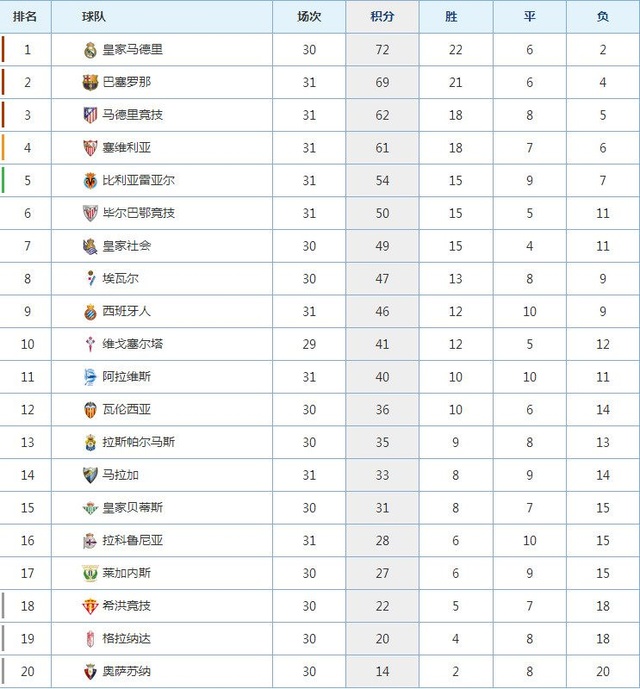Image resolution: width=640 pixels, height=689 pixels.
Task: Click the Atlético Madrid crest icon
Action: pyautogui.click(x=90, y=115)
